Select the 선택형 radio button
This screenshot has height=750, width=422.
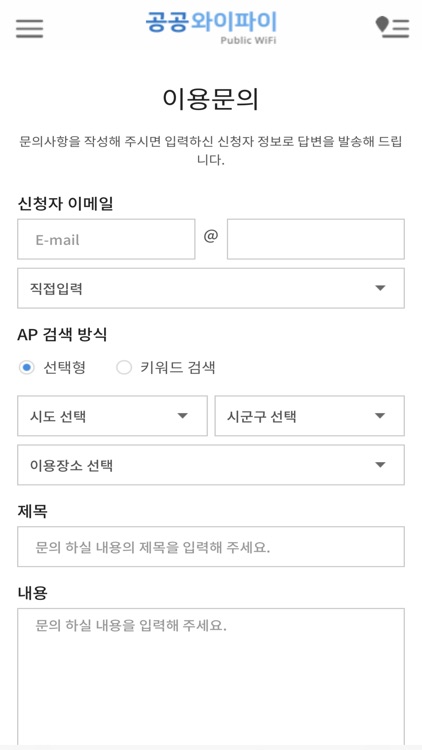[x=27, y=368]
